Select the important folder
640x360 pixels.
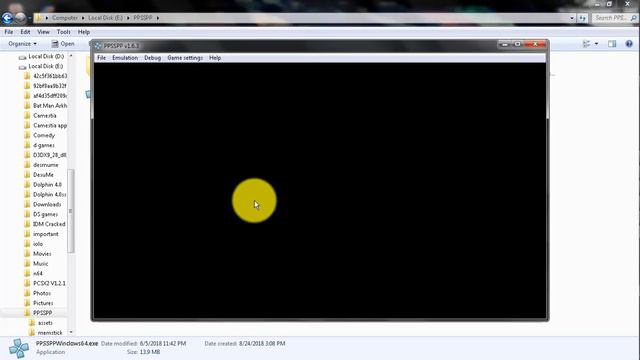[46, 234]
